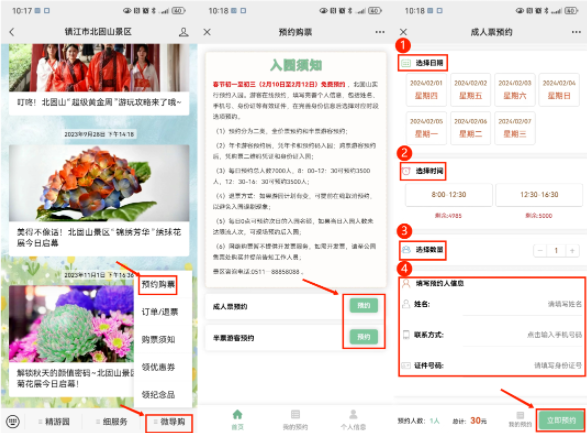Tap the back arrow on the scenic area page
Screen dimensions: 587x433
coord(12,32)
